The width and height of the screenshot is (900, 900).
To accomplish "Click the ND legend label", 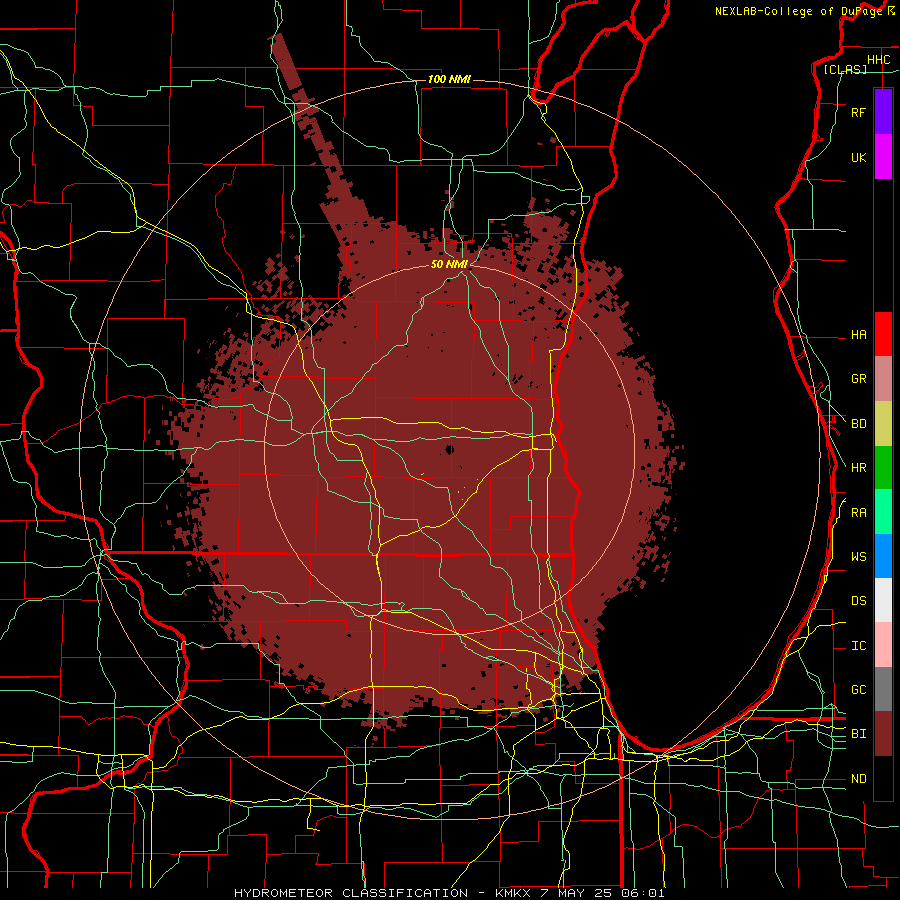I will 858,779.
